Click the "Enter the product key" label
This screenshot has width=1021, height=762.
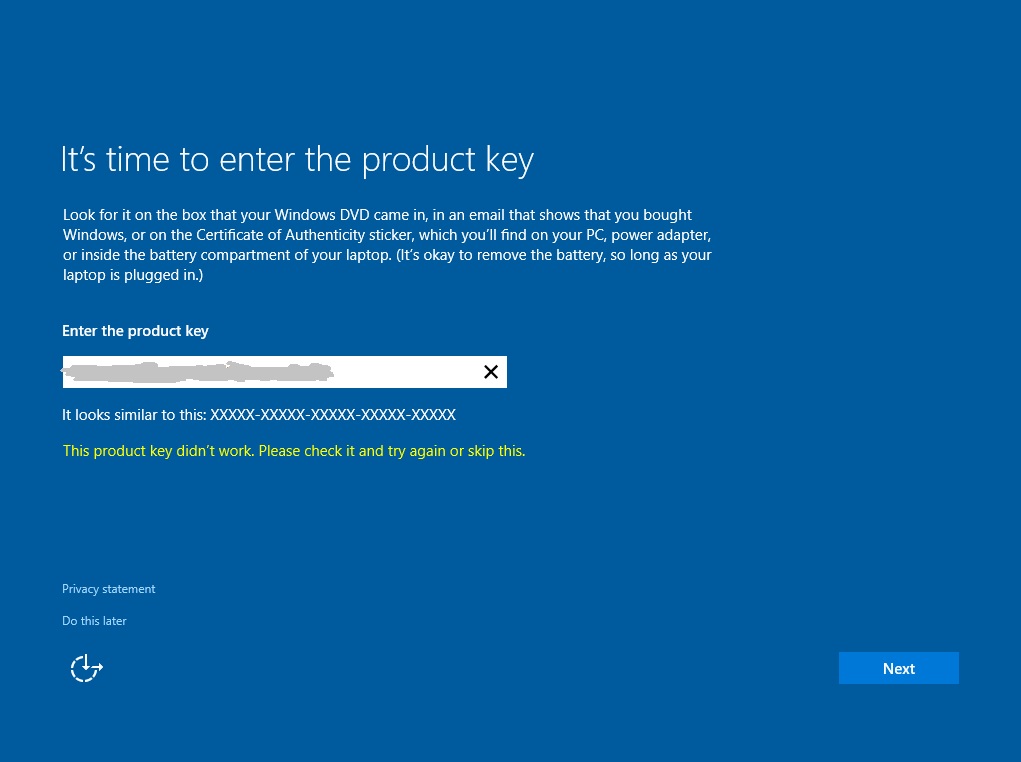(x=135, y=331)
